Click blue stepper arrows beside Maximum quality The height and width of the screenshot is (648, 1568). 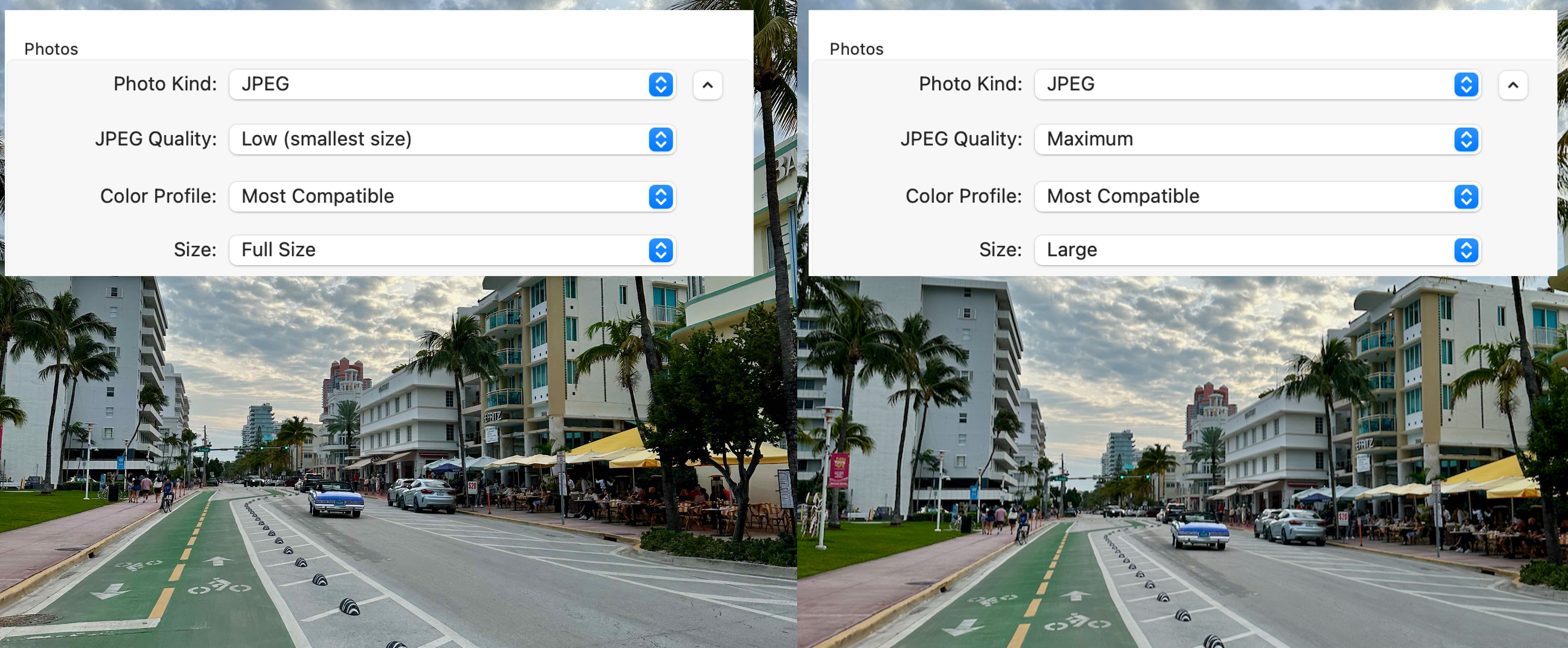coord(1466,139)
